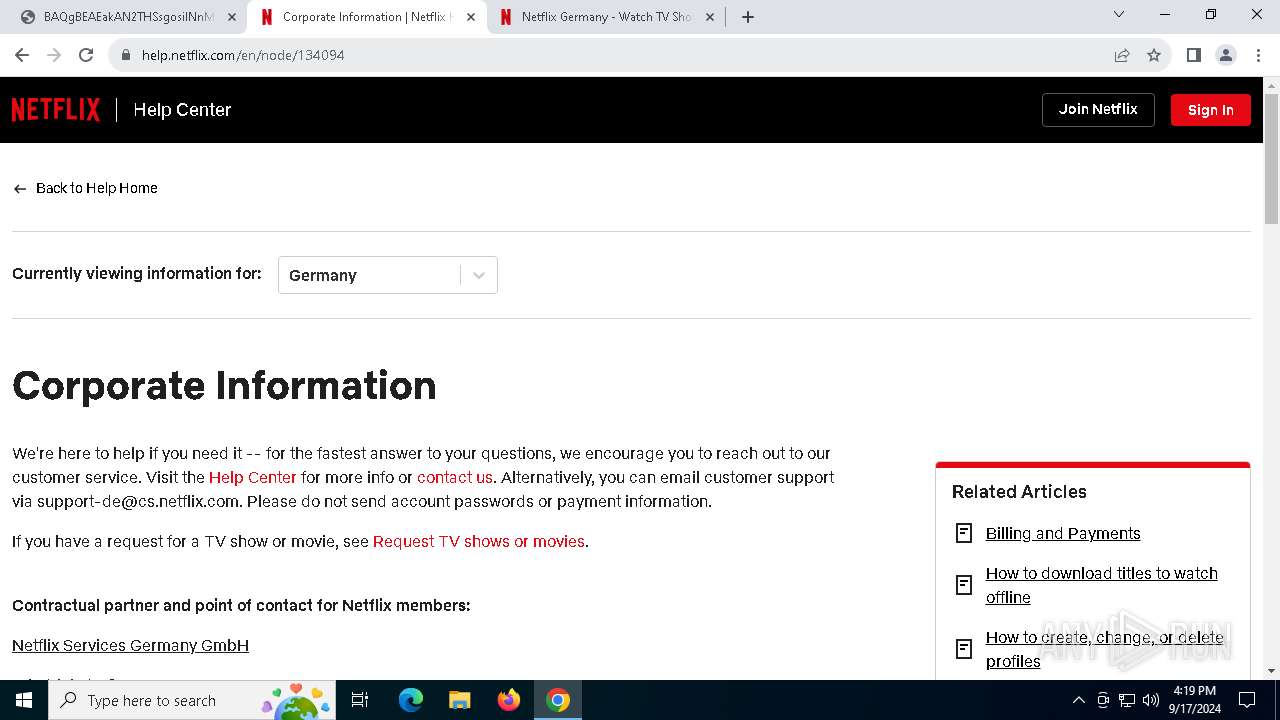The width and height of the screenshot is (1280, 720).
Task: Click the Sign In button
Action: (x=1211, y=110)
